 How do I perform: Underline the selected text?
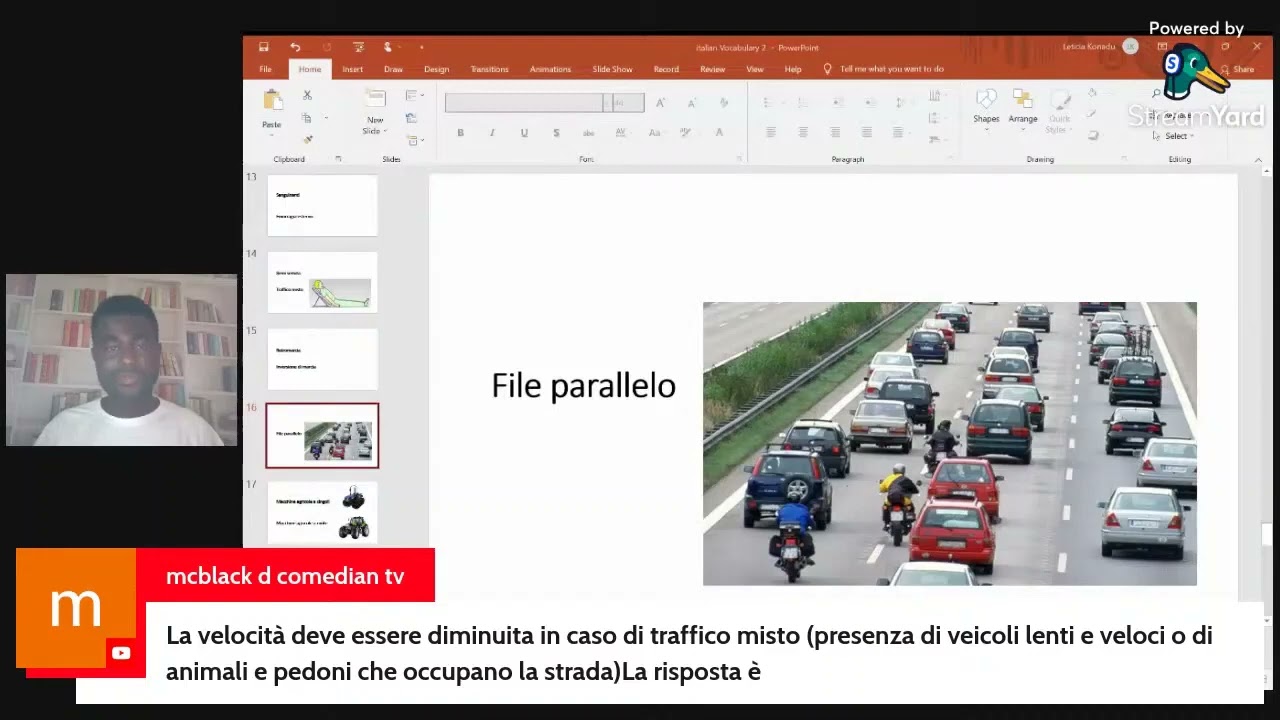click(x=524, y=132)
